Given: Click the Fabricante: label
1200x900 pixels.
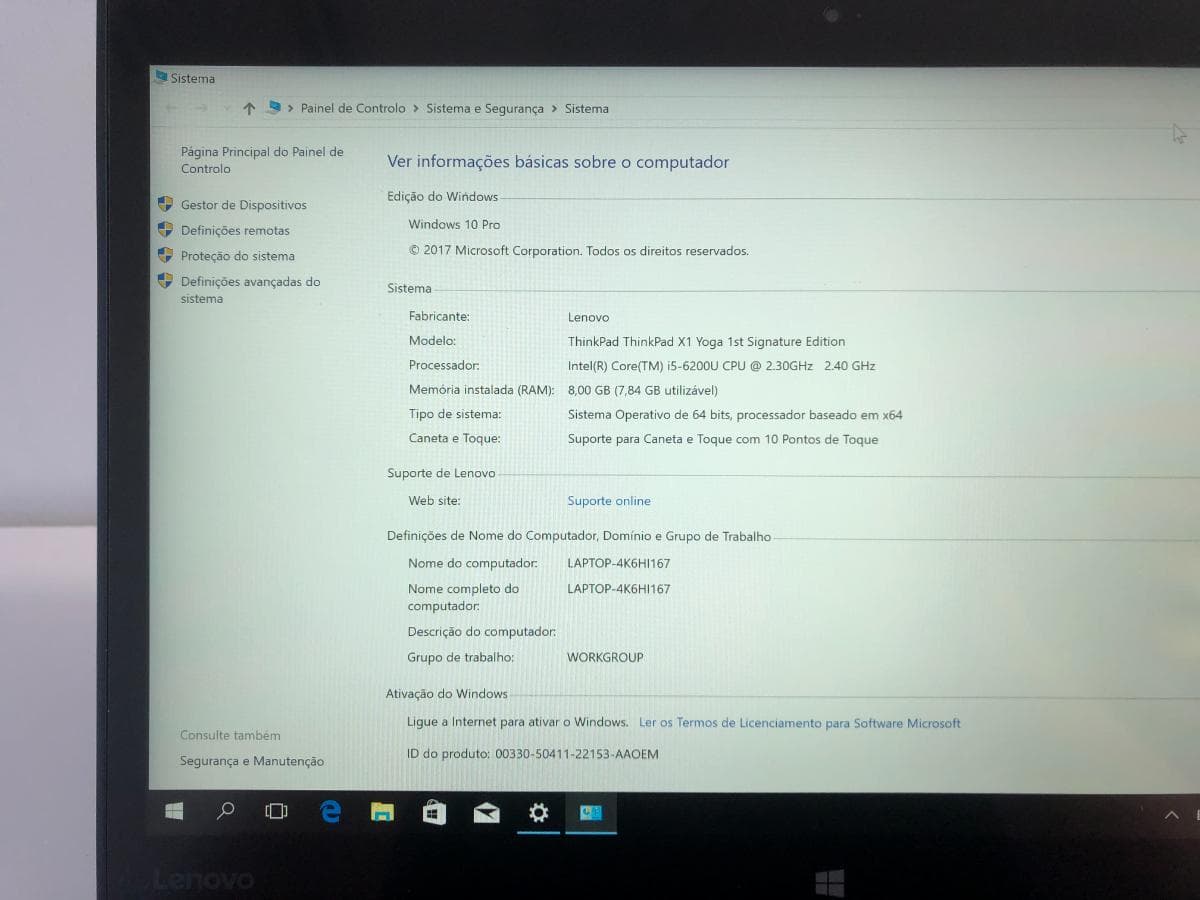Looking at the screenshot, I should (439, 316).
